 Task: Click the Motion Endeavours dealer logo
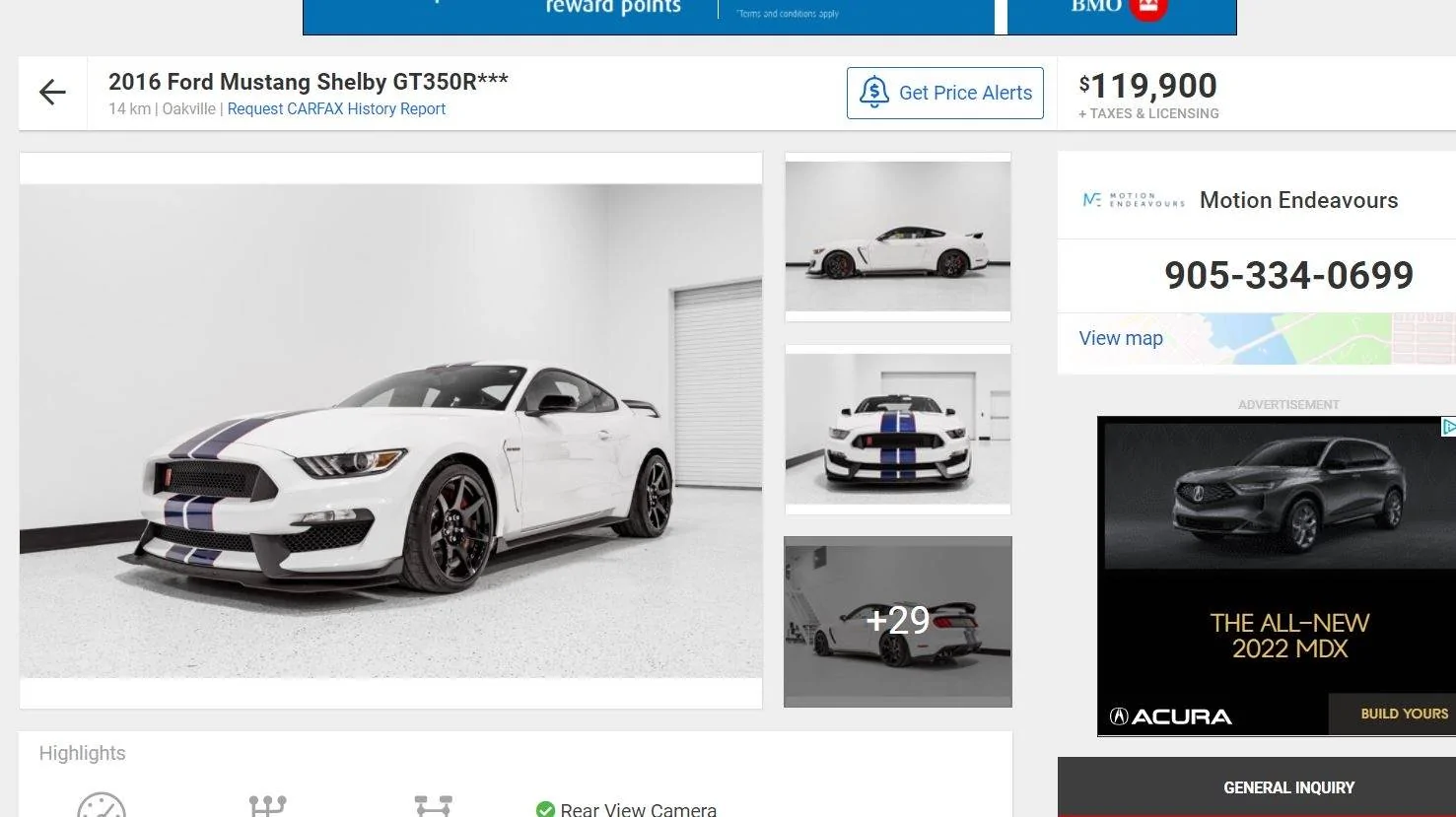(x=1134, y=200)
